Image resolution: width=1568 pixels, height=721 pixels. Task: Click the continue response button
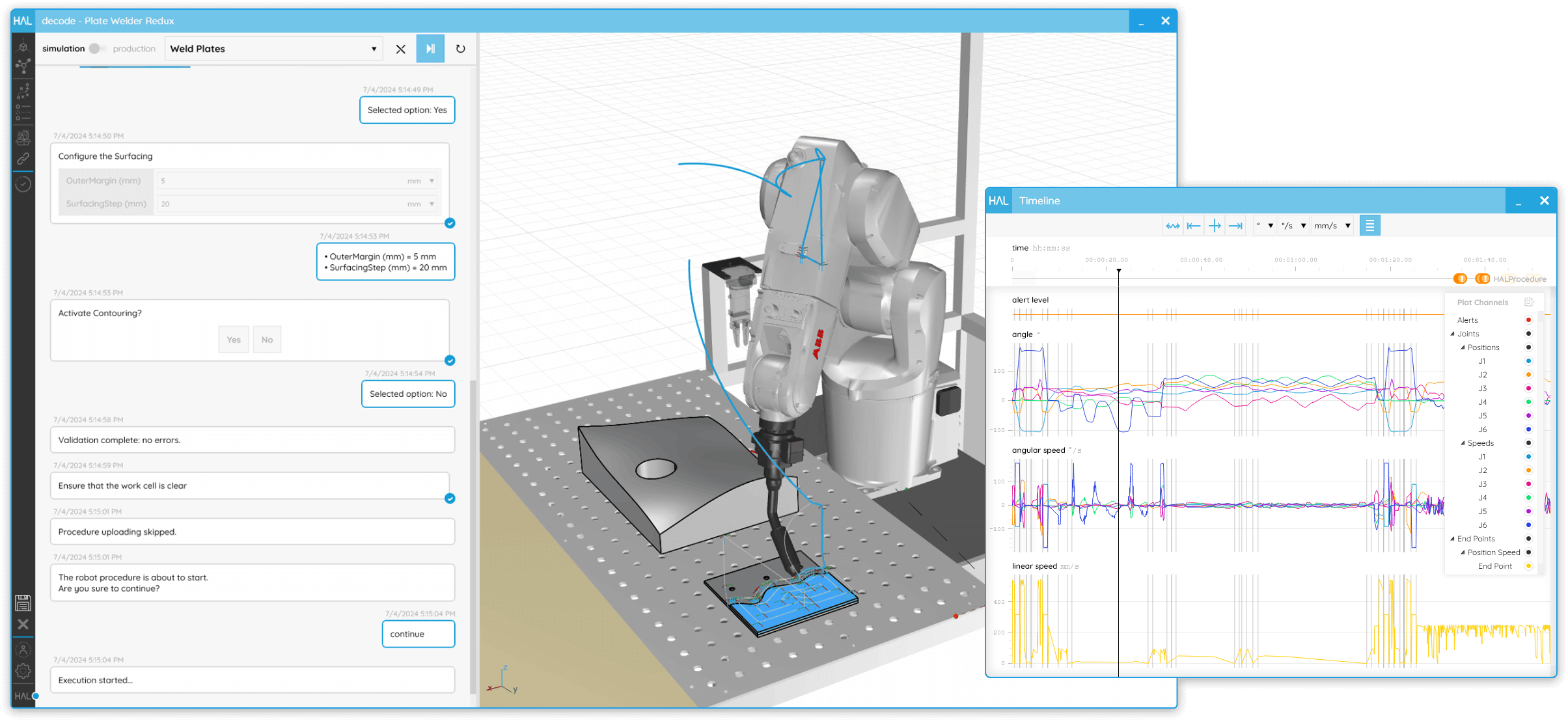[418, 634]
